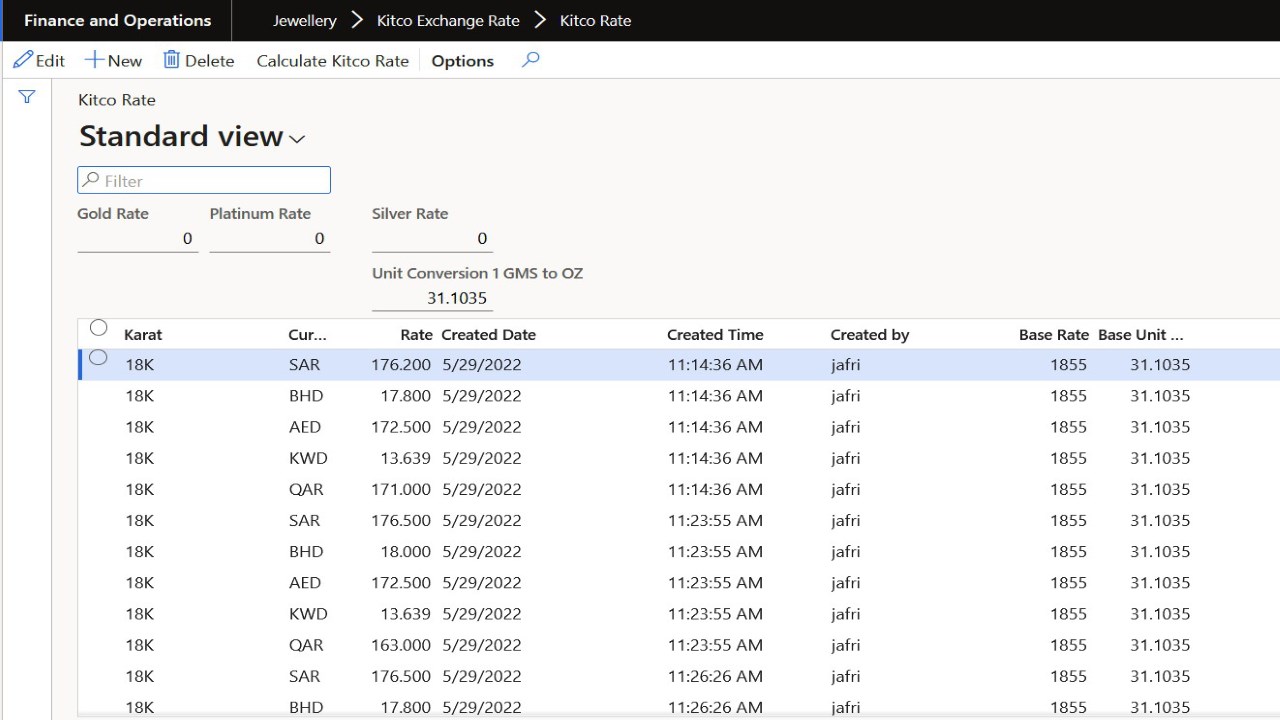Go to Jewellery in breadcrumb
The height and width of the screenshot is (720, 1280).
(x=305, y=20)
